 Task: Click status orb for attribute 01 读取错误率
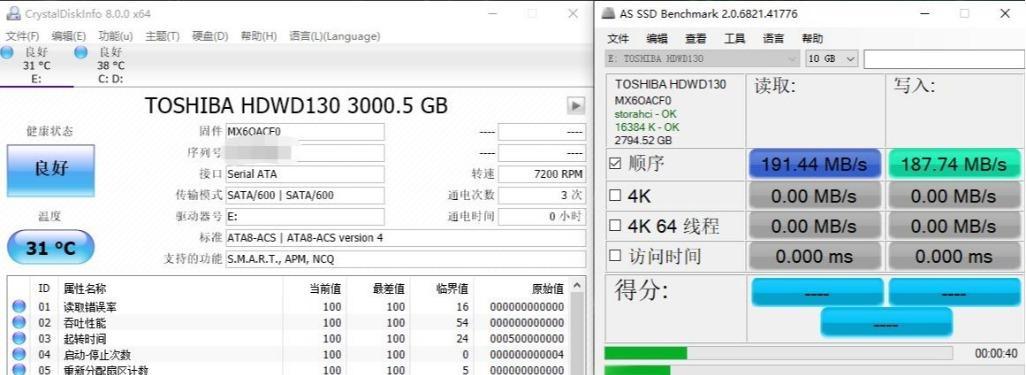coord(19,306)
